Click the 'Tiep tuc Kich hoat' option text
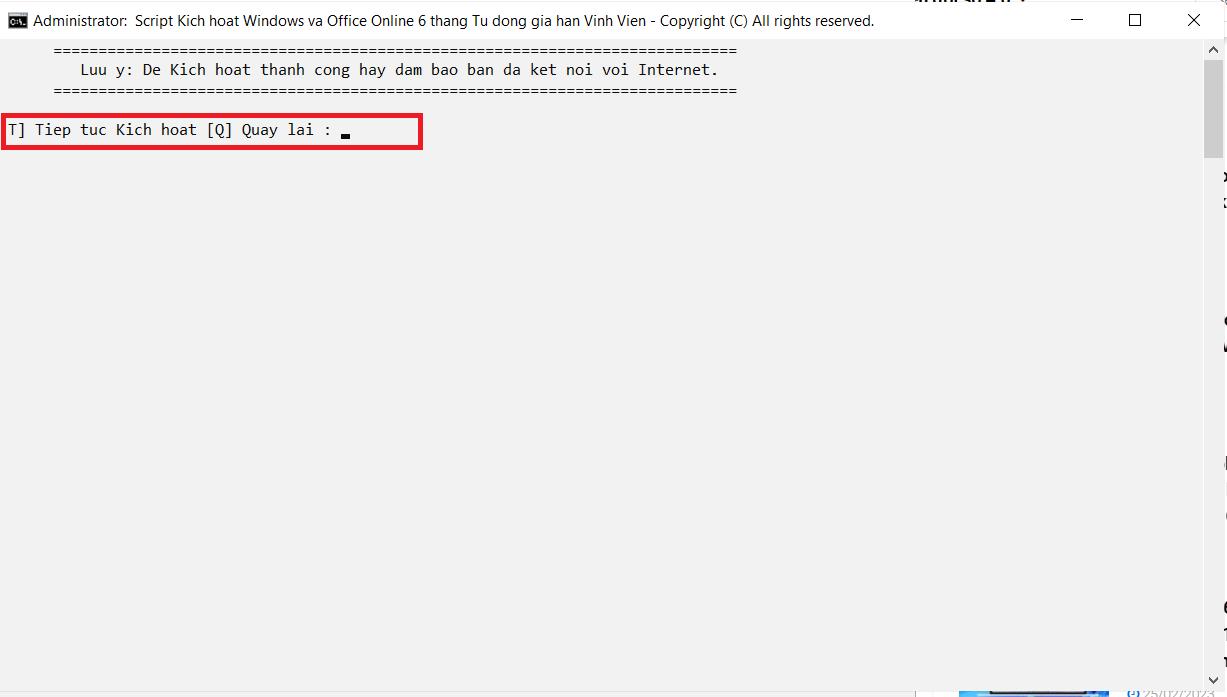The width and height of the screenshot is (1227, 697). [116, 130]
